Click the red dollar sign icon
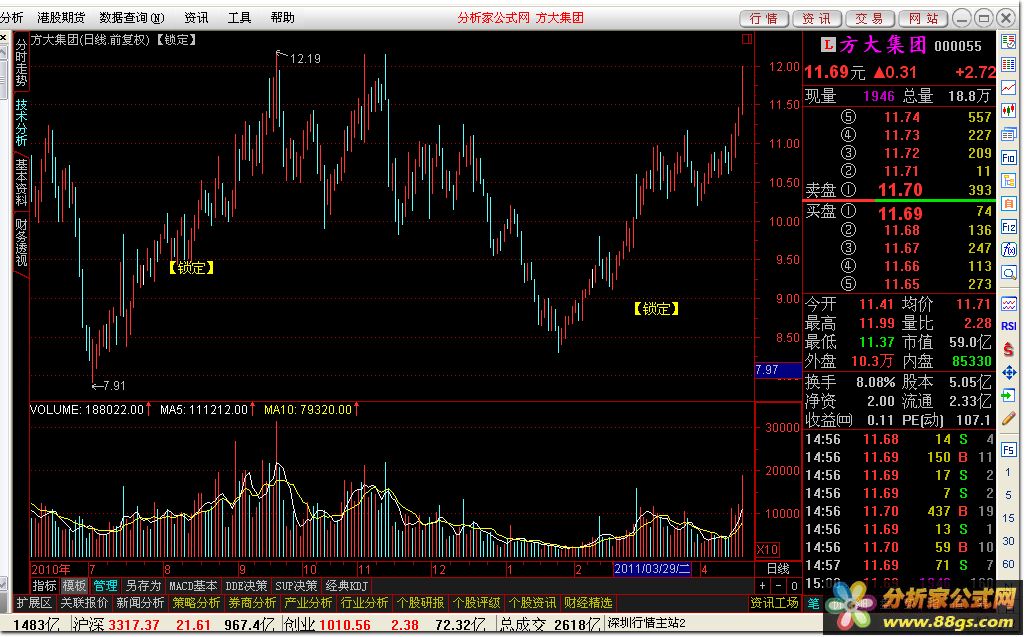This screenshot has height=637, width=1025. (x=1009, y=349)
